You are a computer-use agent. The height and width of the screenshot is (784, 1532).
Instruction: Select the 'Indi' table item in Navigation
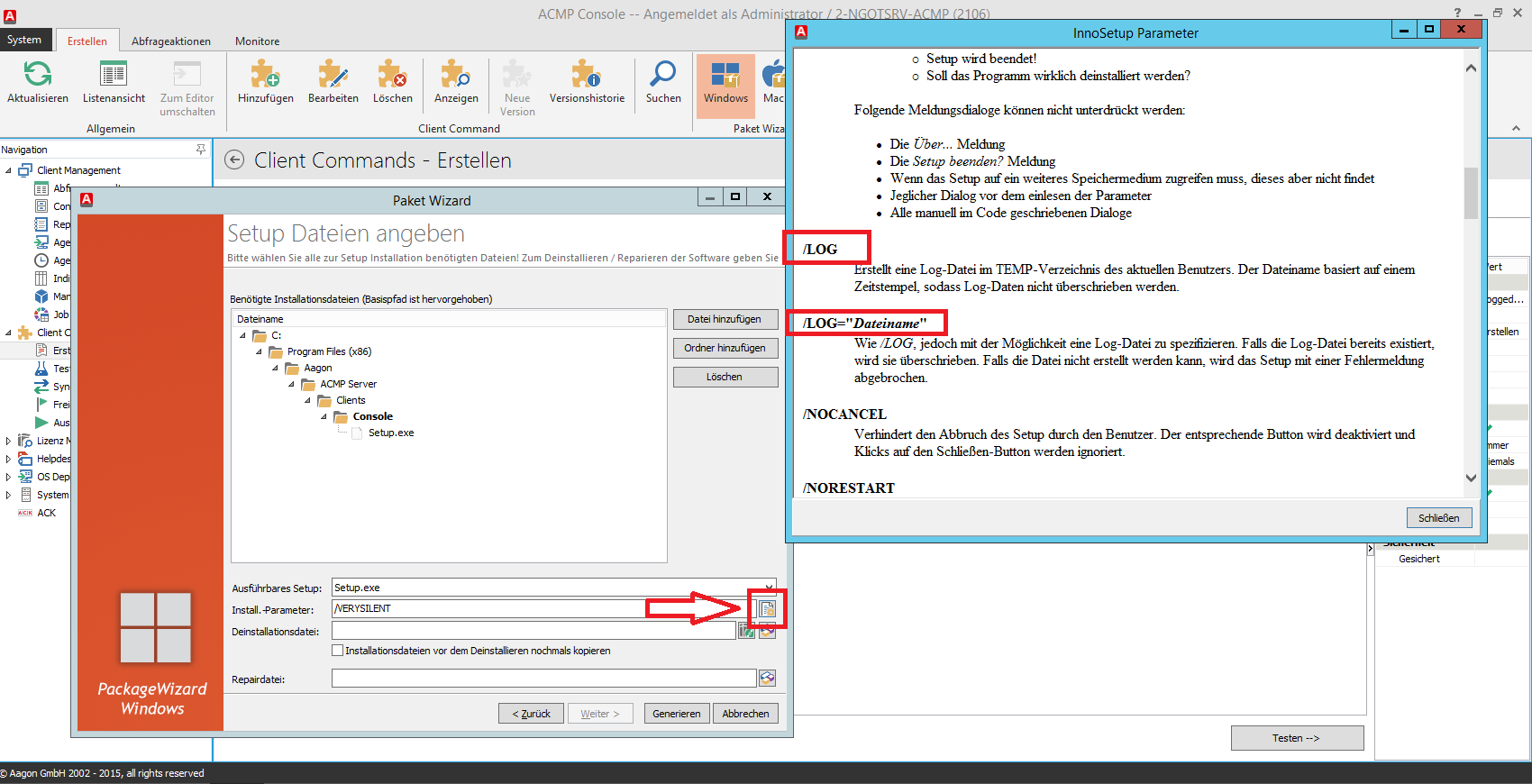(52, 278)
